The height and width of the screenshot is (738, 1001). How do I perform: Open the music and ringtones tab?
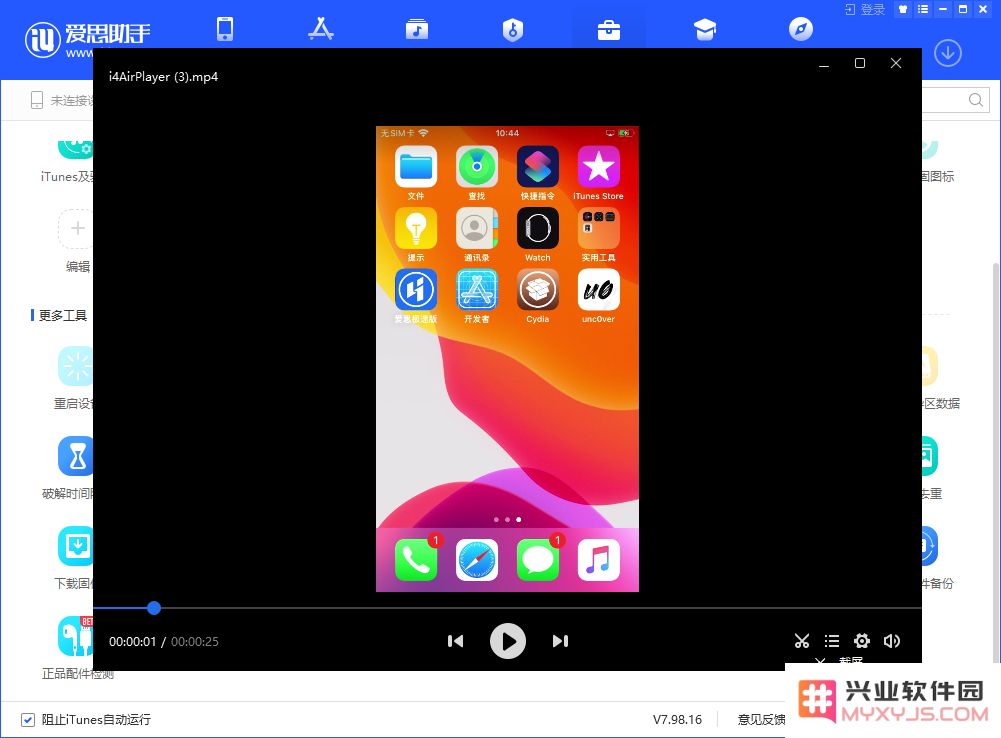(x=417, y=29)
